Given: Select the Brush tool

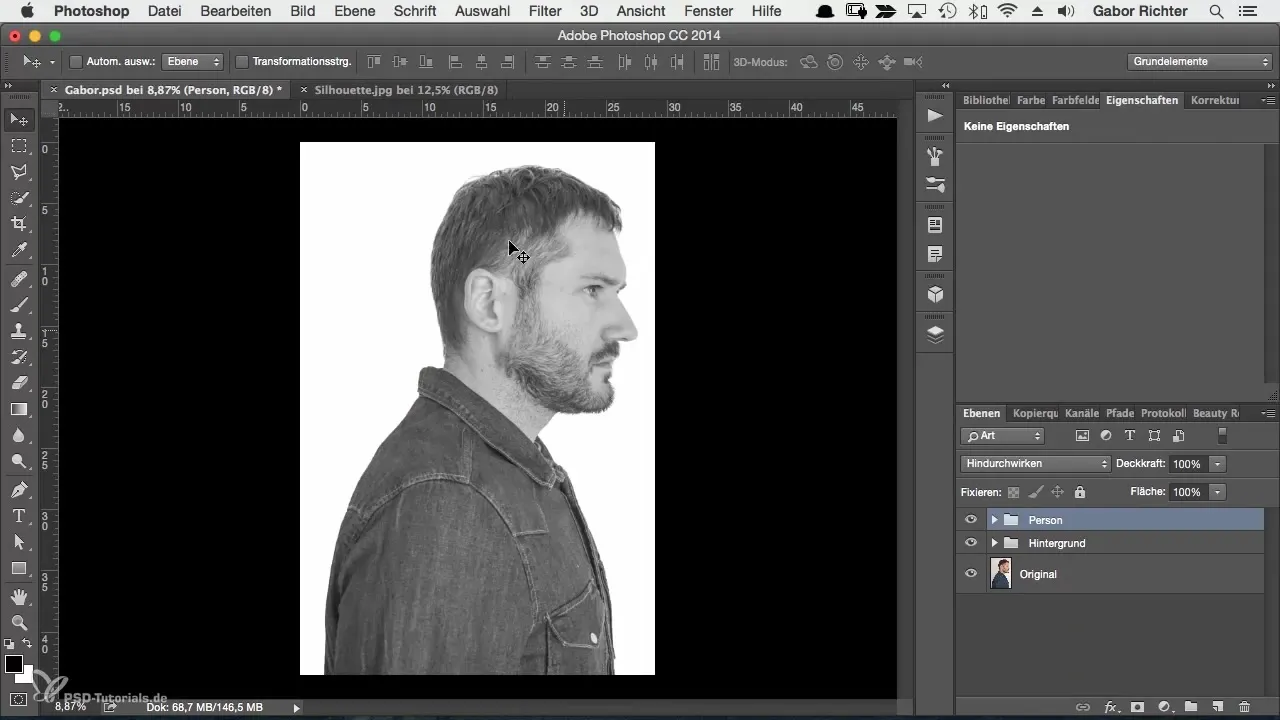Looking at the screenshot, I should click(19, 305).
